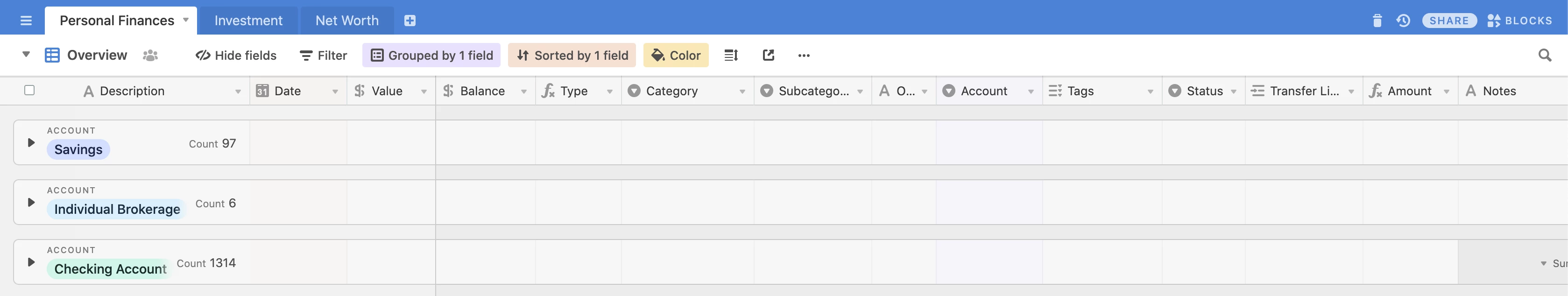Click the Notes text field icon
Image resolution: width=1568 pixels, height=296 pixels.
tap(1470, 91)
